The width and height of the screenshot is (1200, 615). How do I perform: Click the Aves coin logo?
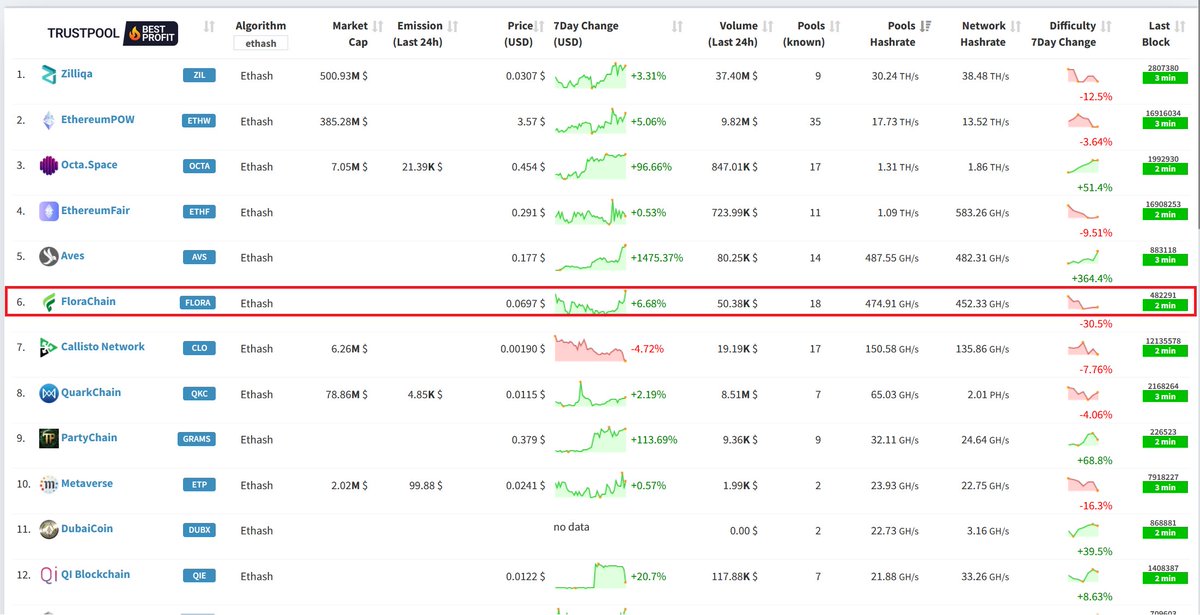[49, 257]
